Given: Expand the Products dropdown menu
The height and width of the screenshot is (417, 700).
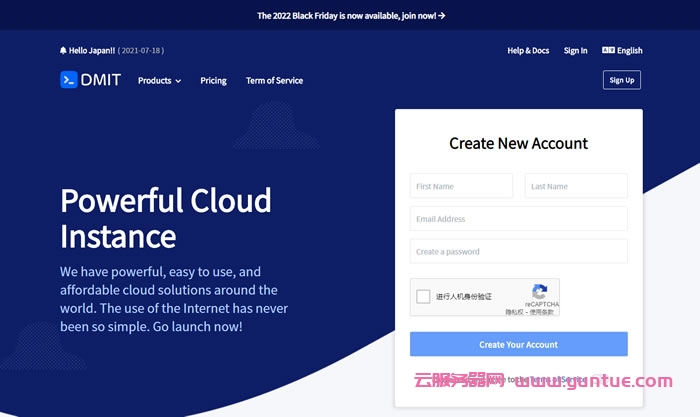Looking at the screenshot, I should pos(159,81).
